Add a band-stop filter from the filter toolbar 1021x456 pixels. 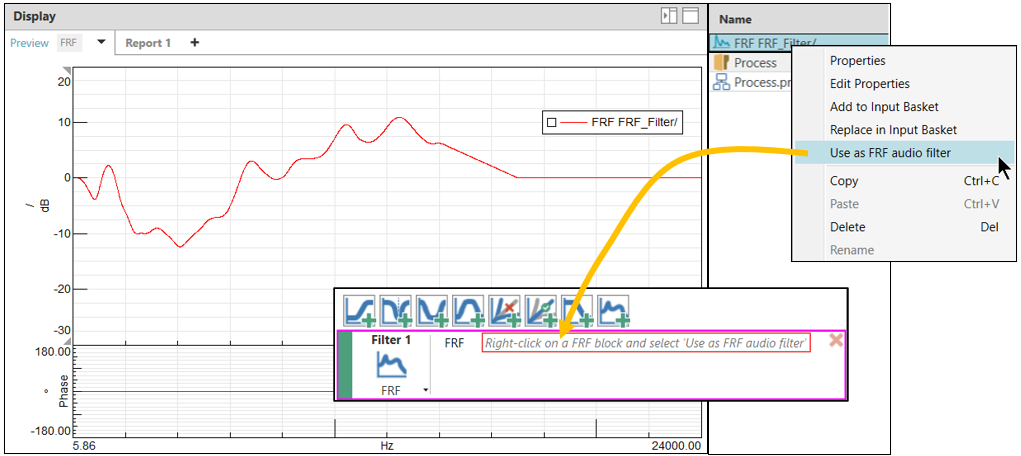[431, 309]
